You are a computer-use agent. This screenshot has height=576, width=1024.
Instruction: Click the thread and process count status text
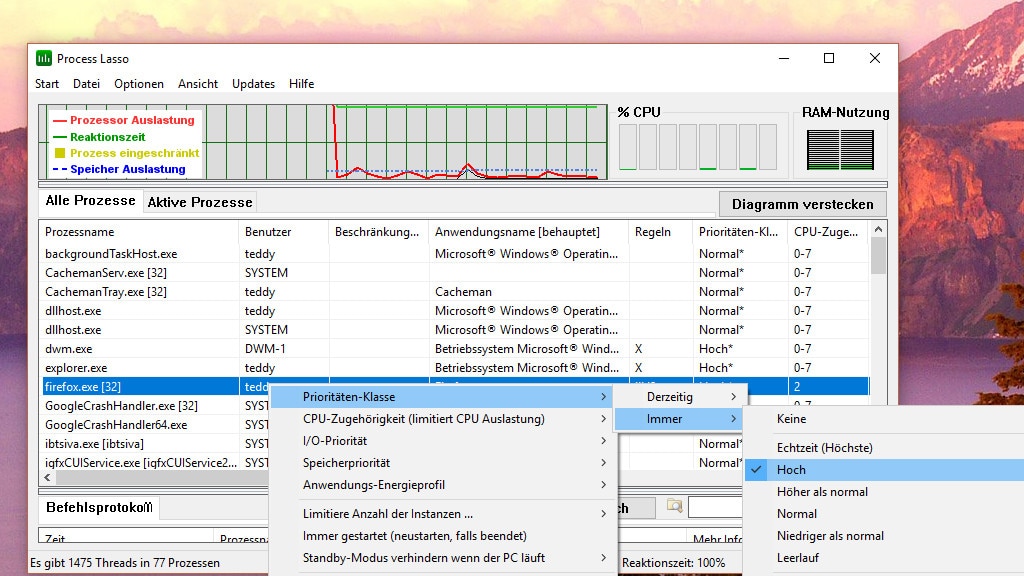coord(125,562)
